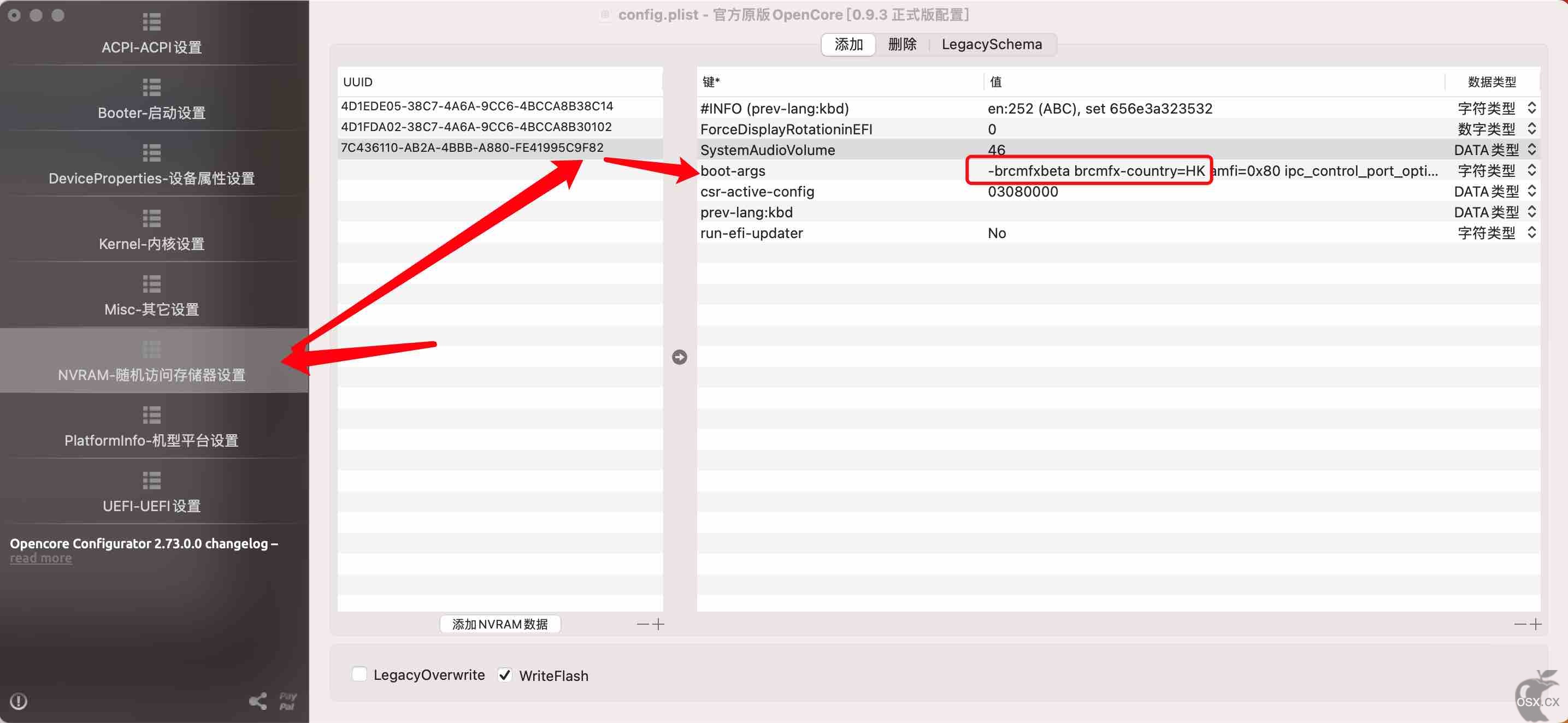Select UUID 7C436110-AB2A-4BBB-A880-FE41995C9F82

point(500,147)
